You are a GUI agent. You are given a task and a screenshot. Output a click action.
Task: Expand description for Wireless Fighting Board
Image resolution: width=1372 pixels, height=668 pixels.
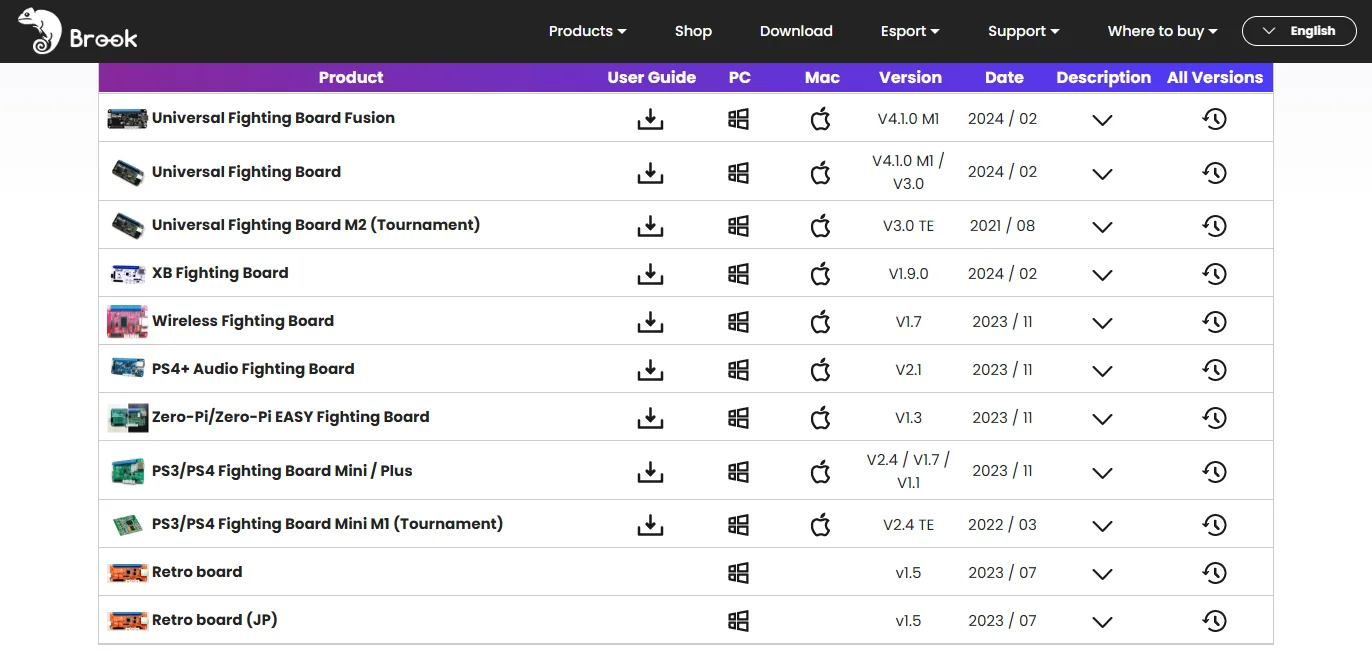pos(1102,322)
